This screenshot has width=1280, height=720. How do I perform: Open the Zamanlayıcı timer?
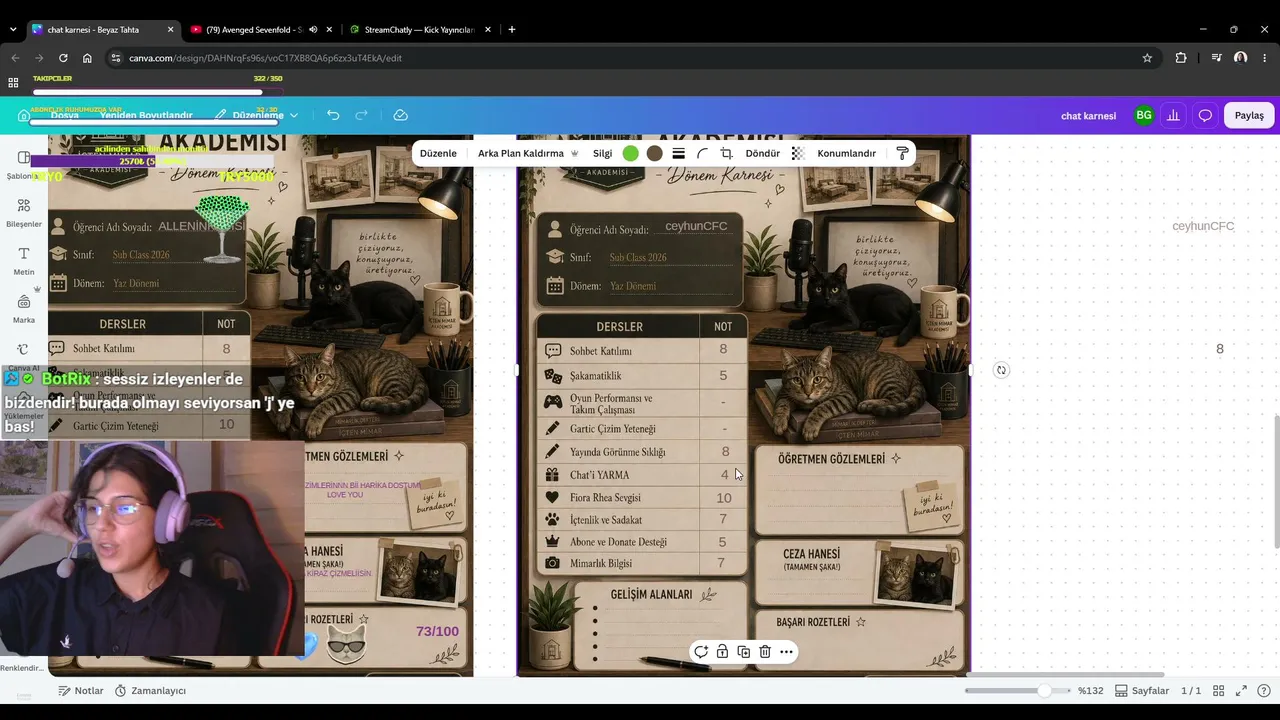(x=150, y=691)
